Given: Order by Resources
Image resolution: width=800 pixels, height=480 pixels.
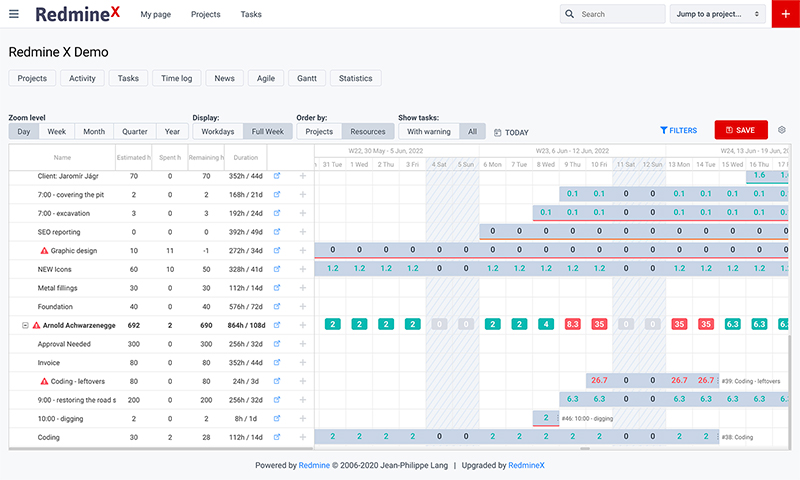Looking at the screenshot, I should point(368,132).
